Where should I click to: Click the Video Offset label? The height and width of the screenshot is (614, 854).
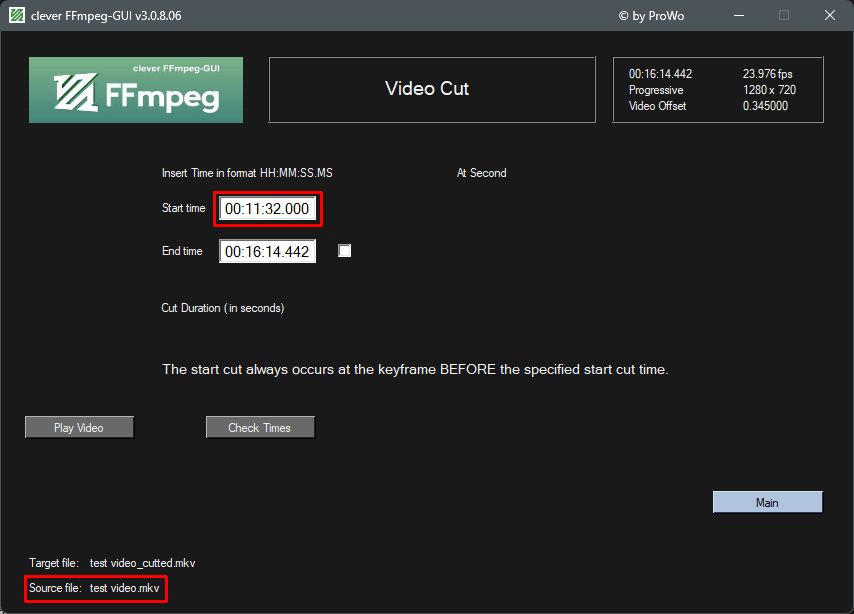pos(657,106)
